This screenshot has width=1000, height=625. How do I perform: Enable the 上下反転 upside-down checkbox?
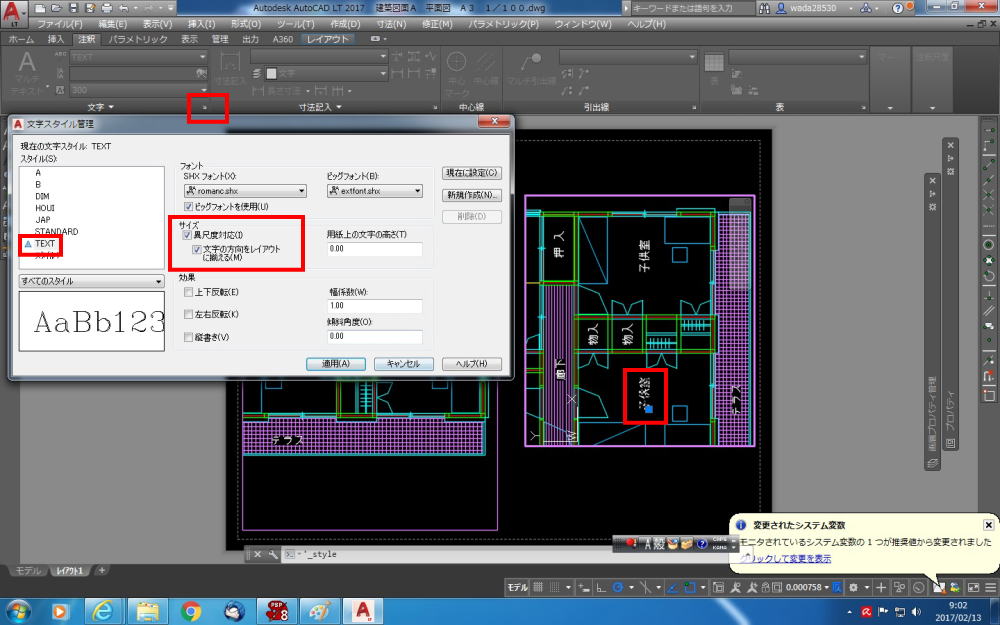(x=188, y=292)
